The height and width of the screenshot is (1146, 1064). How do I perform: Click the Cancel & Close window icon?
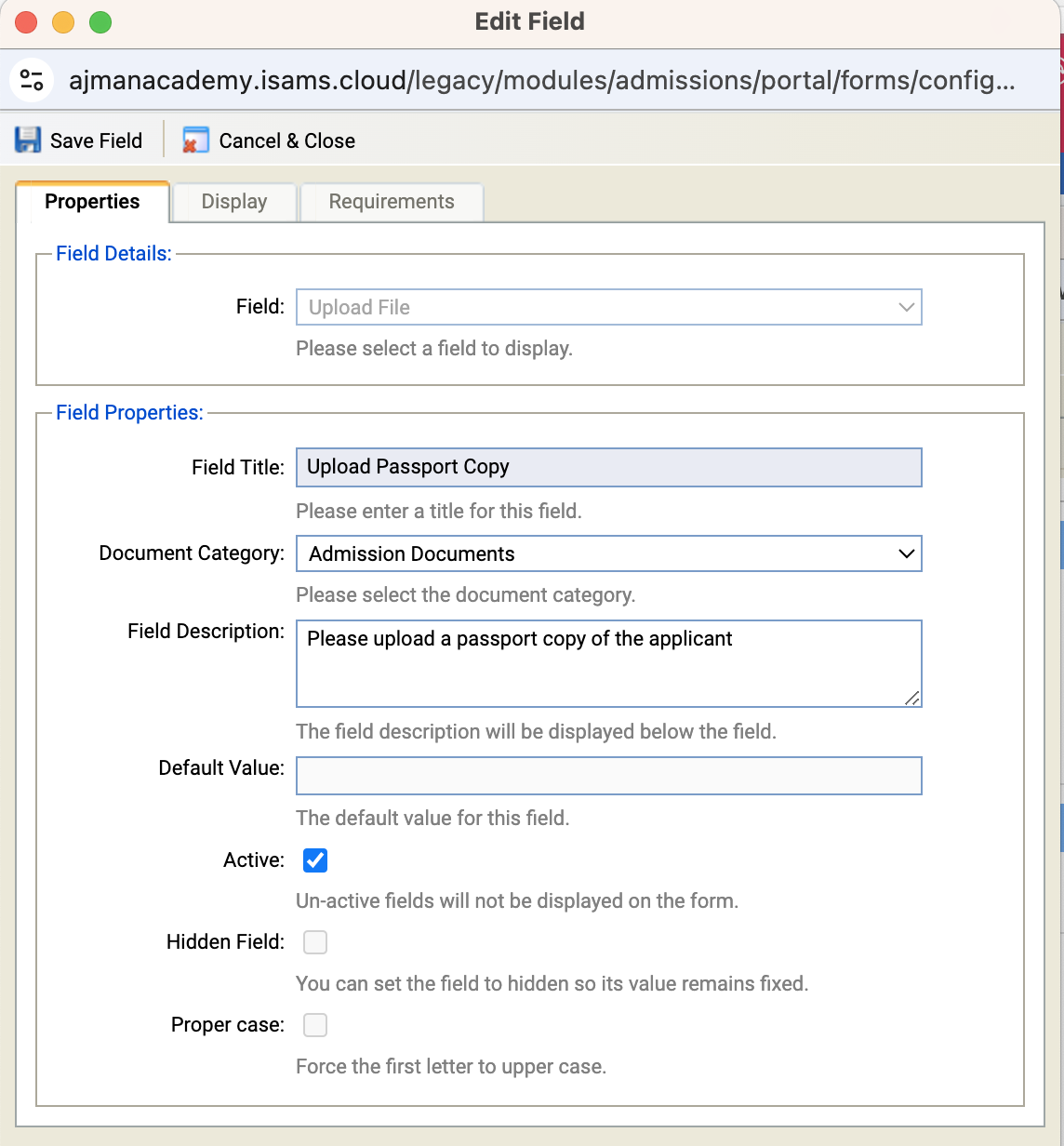click(x=195, y=140)
